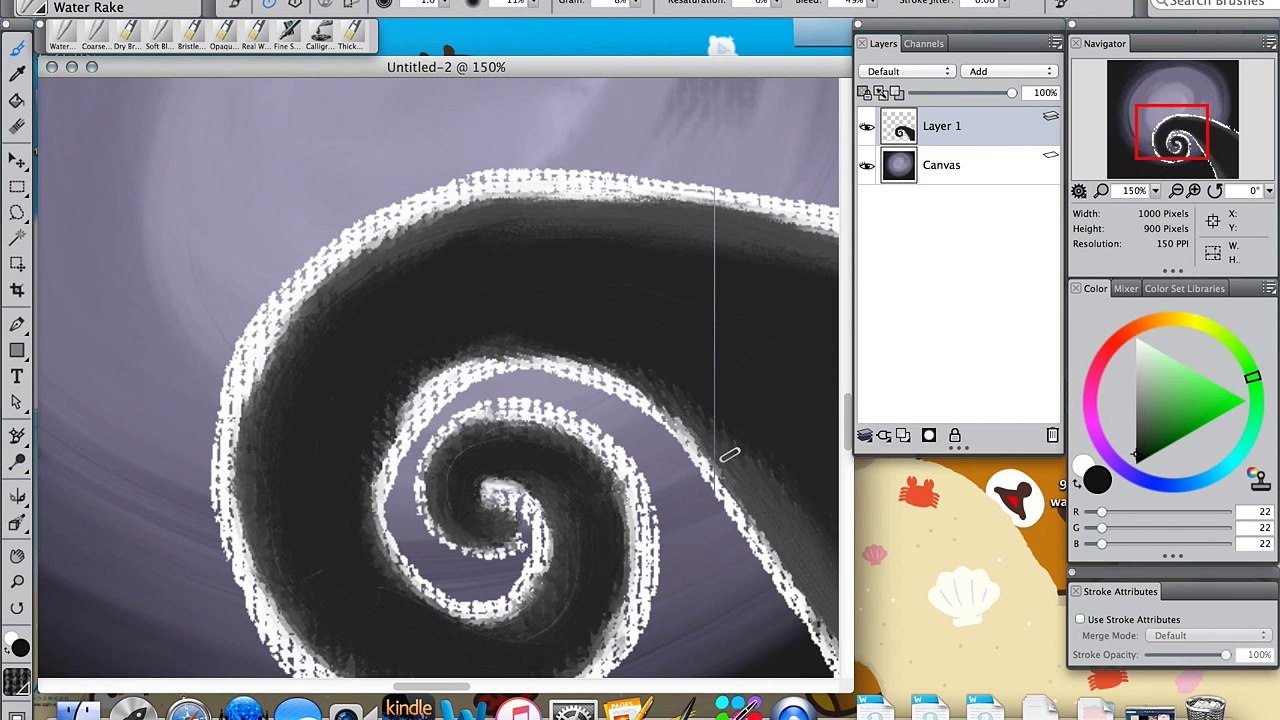Select the Magic Wand tool

17,238
